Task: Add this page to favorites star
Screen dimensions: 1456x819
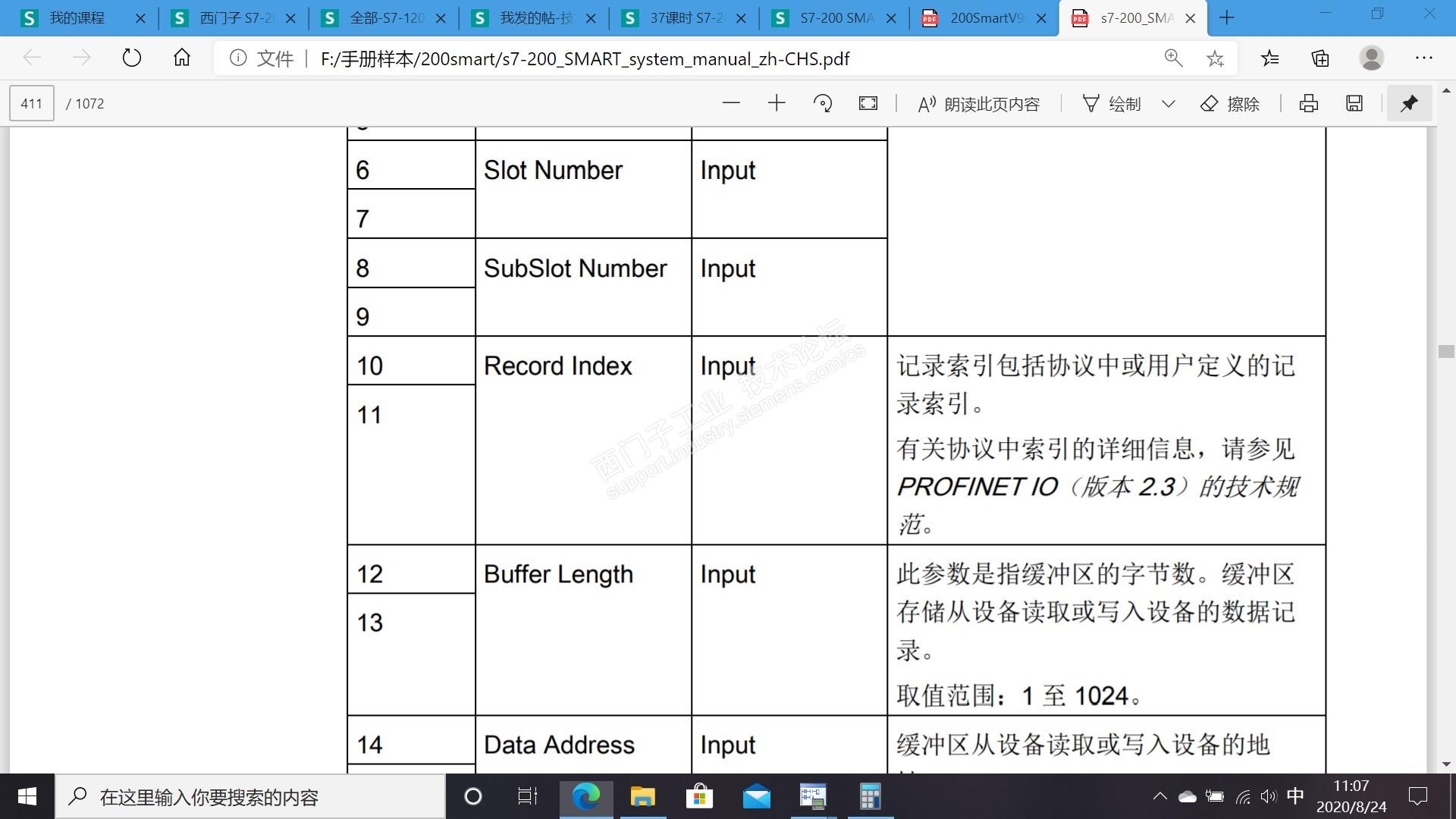Action: point(1216,58)
